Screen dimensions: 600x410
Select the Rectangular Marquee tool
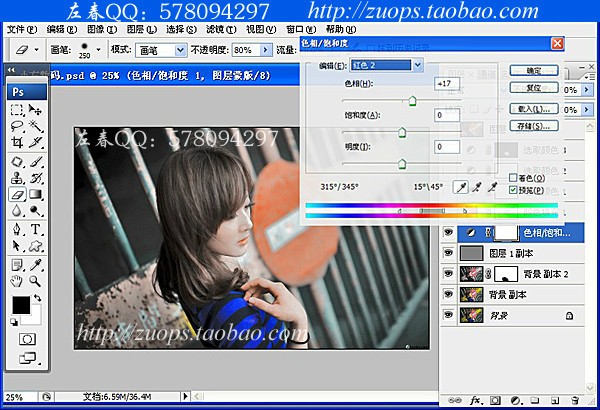(x=17, y=110)
